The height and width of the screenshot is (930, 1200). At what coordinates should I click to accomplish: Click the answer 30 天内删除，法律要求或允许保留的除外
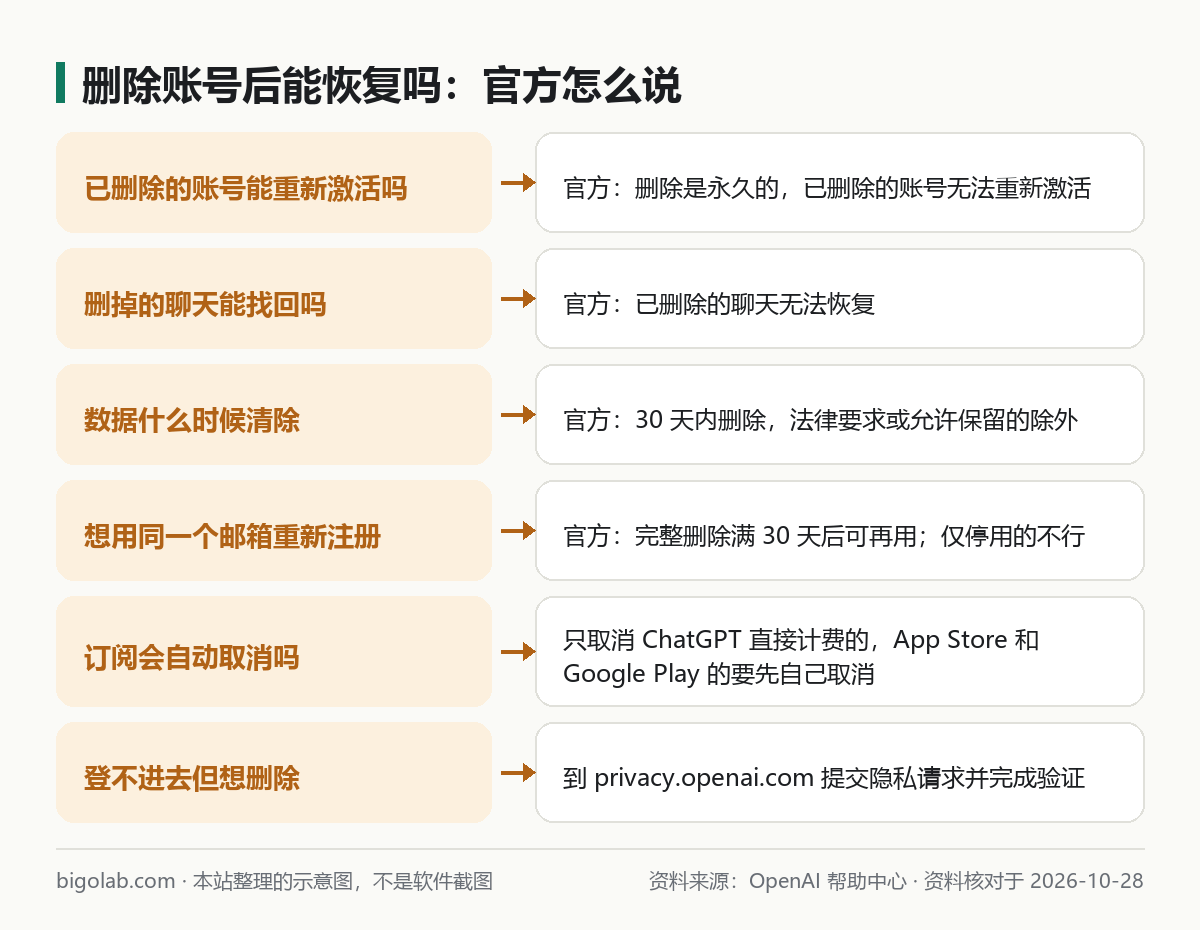tap(840, 415)
